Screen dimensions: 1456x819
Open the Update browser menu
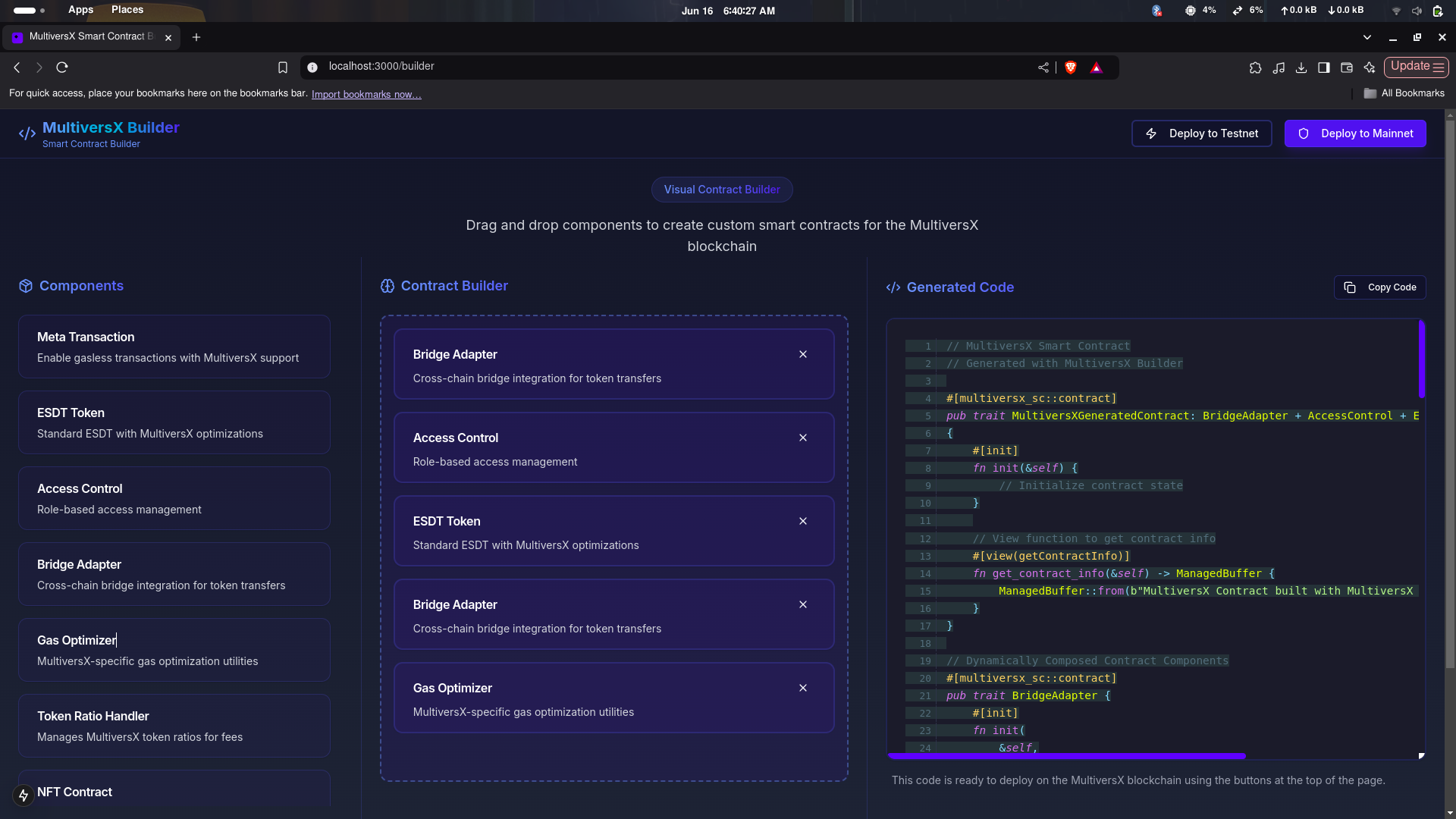[x=1416, y=67]
